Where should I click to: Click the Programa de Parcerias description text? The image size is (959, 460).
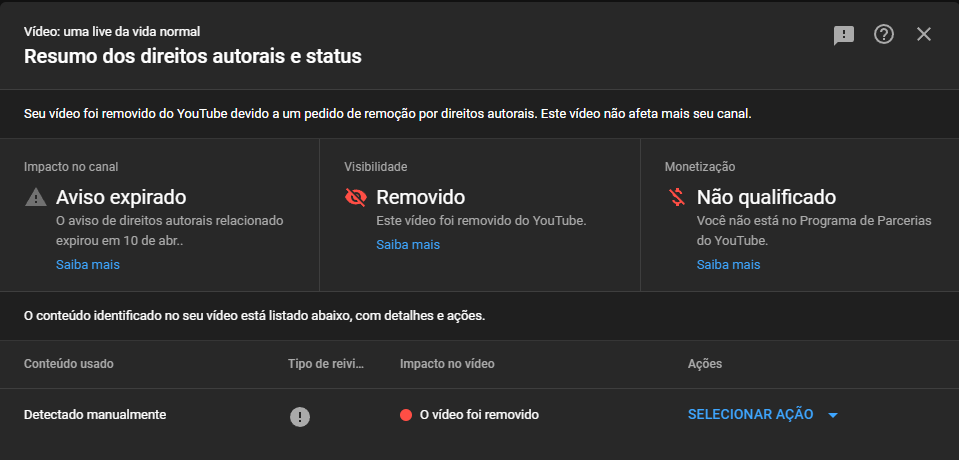point(814,231)
